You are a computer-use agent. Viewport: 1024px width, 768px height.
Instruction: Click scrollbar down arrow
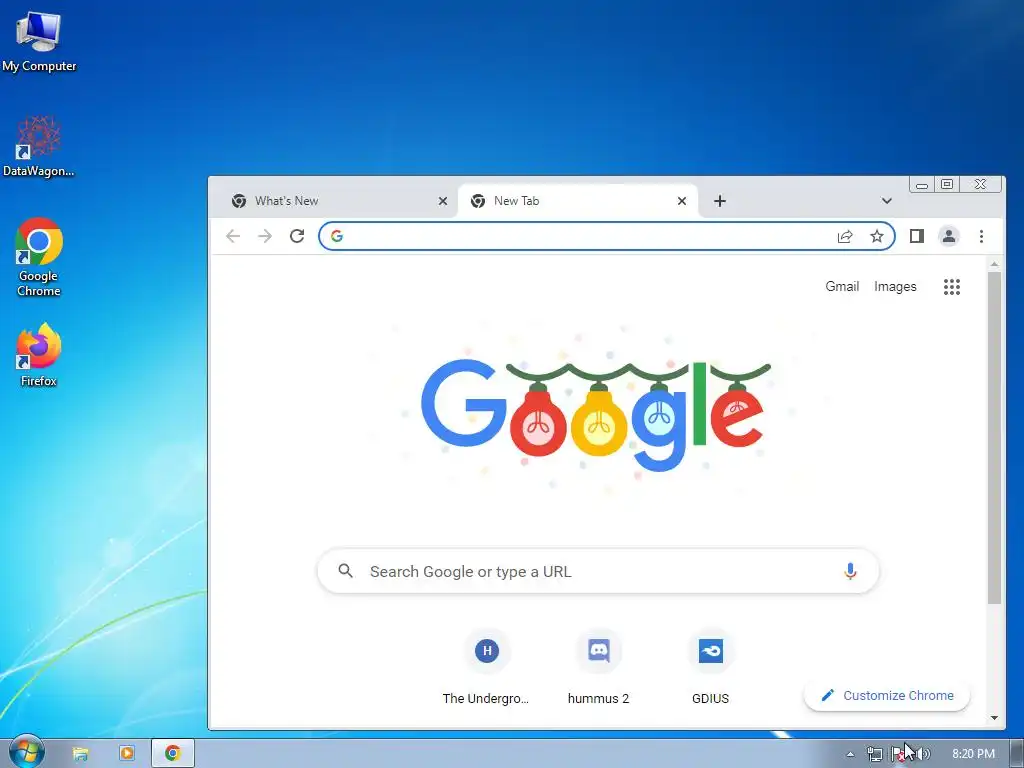[994, 718]
